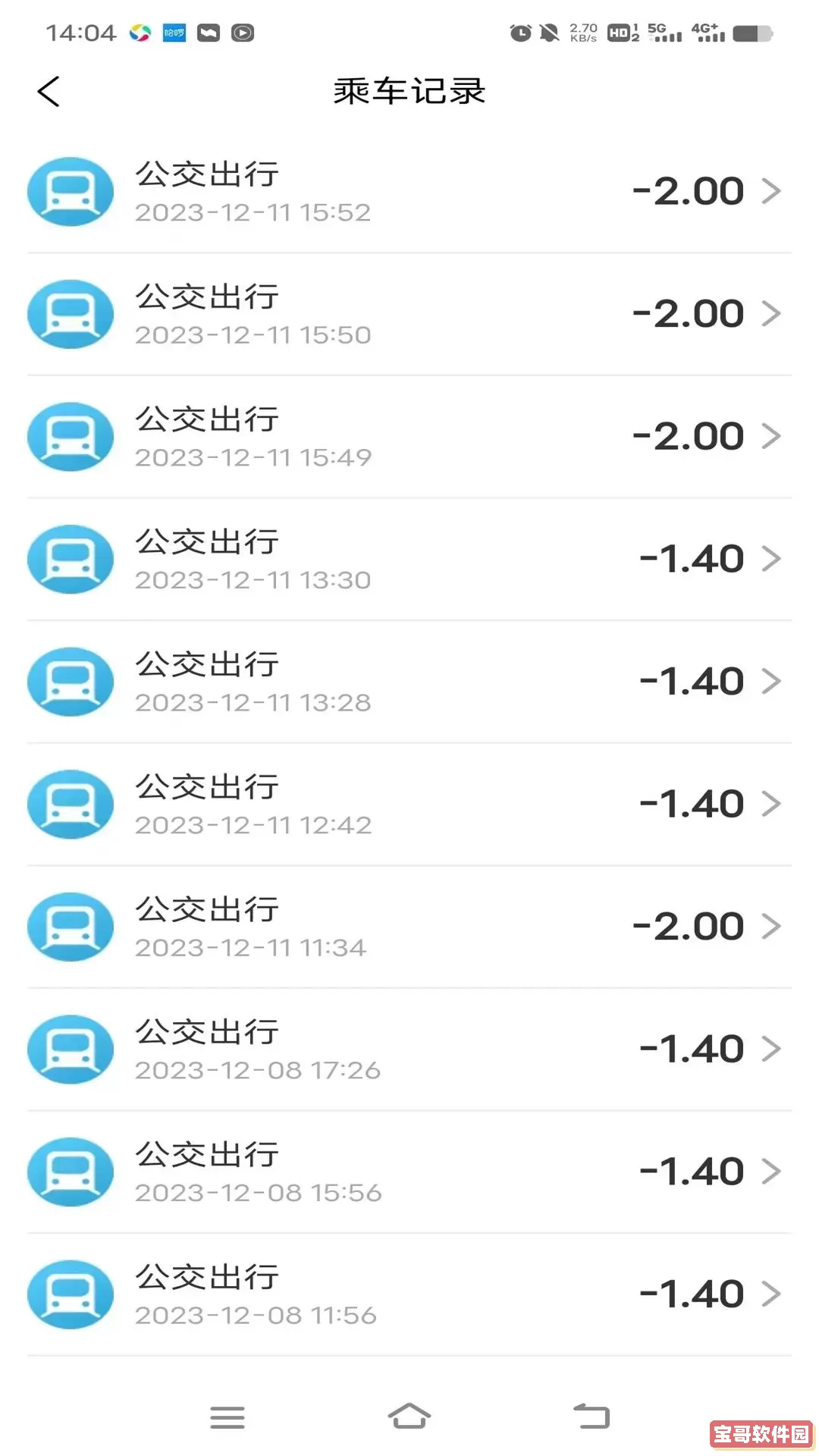The height and width of the screenshot is (1456, 819).
Task: Tap bus icon for 12:42 ride
Action: point(71,805)
